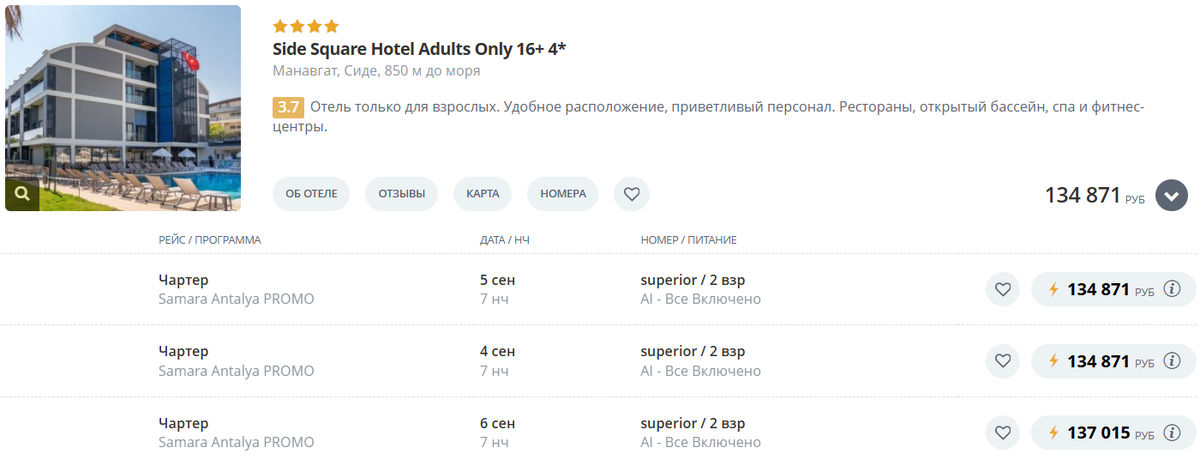Favorite the 5 сен charter tour
1200x460 pixels.
(1002, 290)
